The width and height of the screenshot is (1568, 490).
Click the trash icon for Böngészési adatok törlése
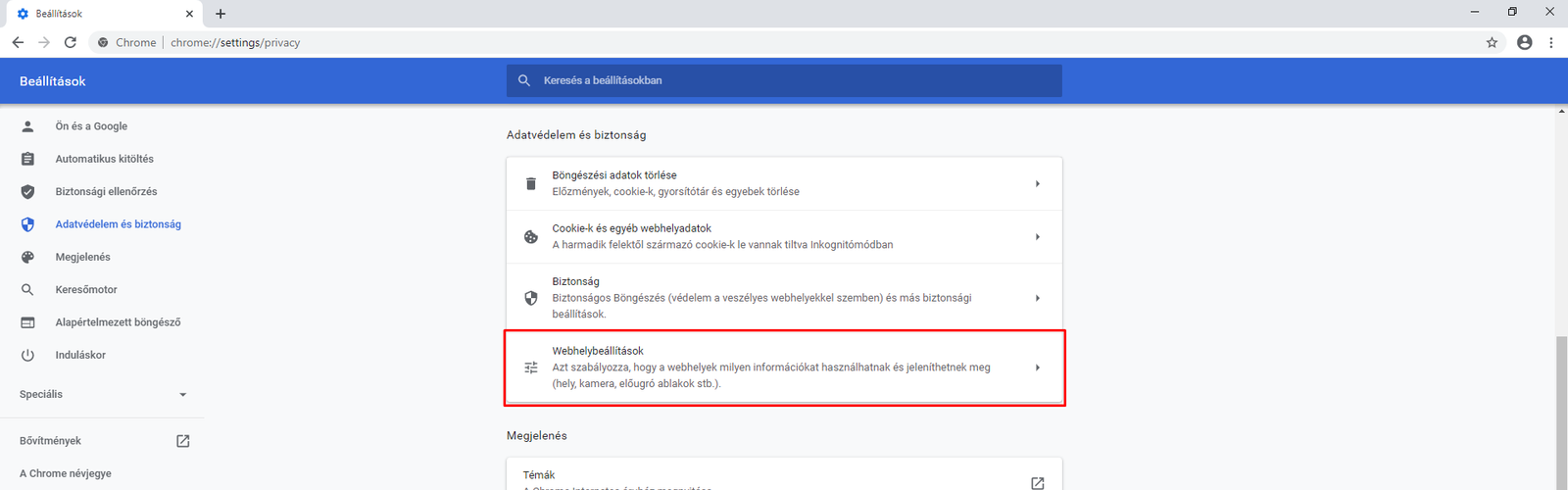pyautogui.click(x=531, y=183)
